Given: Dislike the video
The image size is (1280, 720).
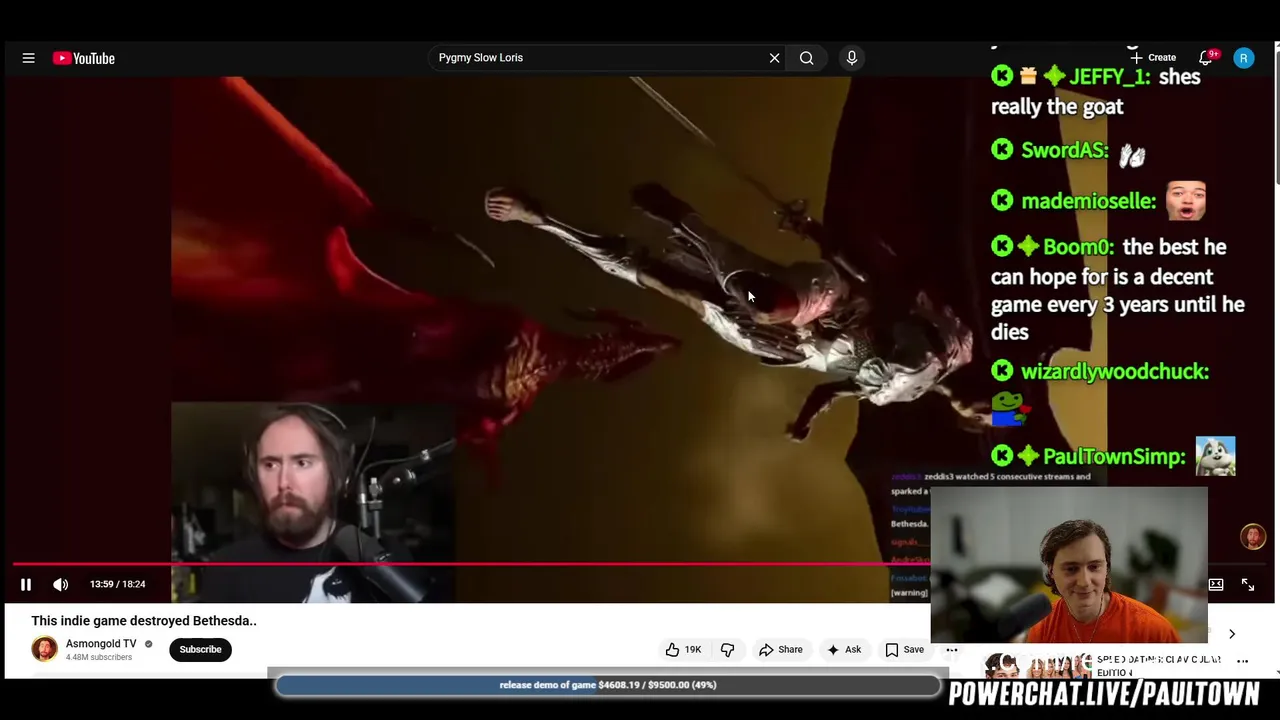Looking at the screenshot, I should click(727, 650).
